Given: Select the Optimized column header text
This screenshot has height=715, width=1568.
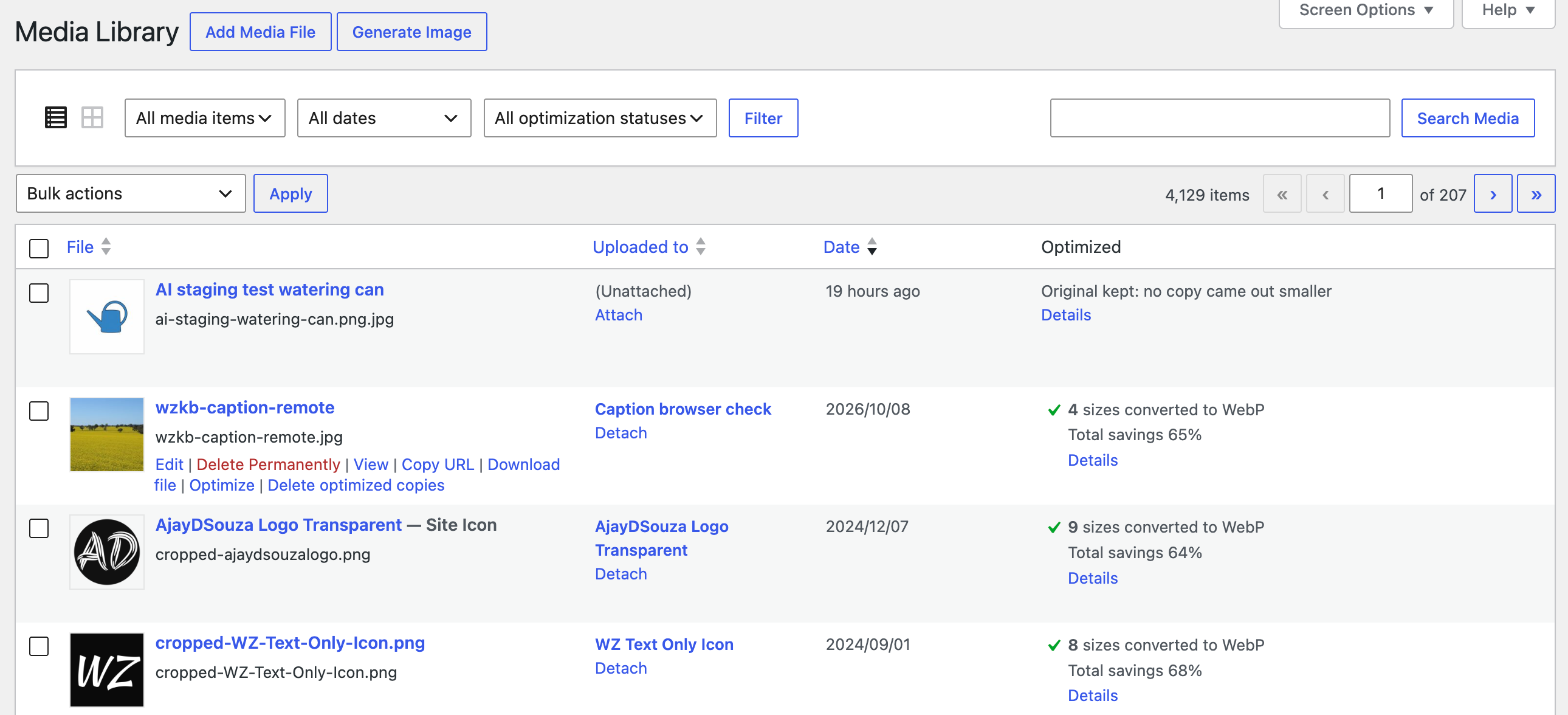Looking at the screenshot, I should pyautogui.click(x=1081, y=247).
